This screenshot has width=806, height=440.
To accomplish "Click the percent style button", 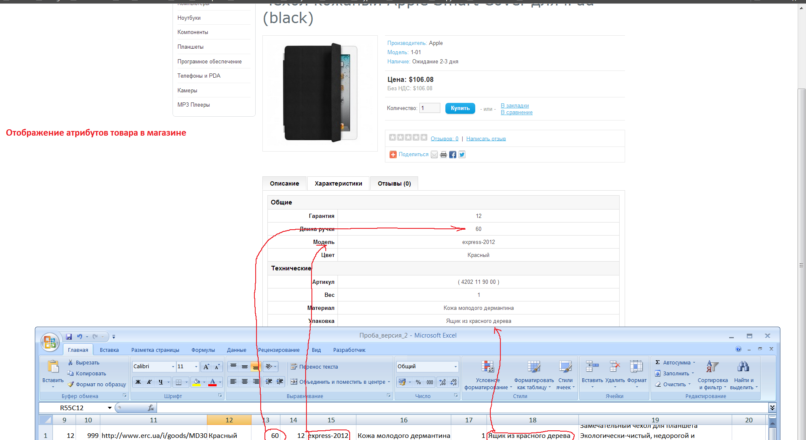I will (x=418, y=382).
